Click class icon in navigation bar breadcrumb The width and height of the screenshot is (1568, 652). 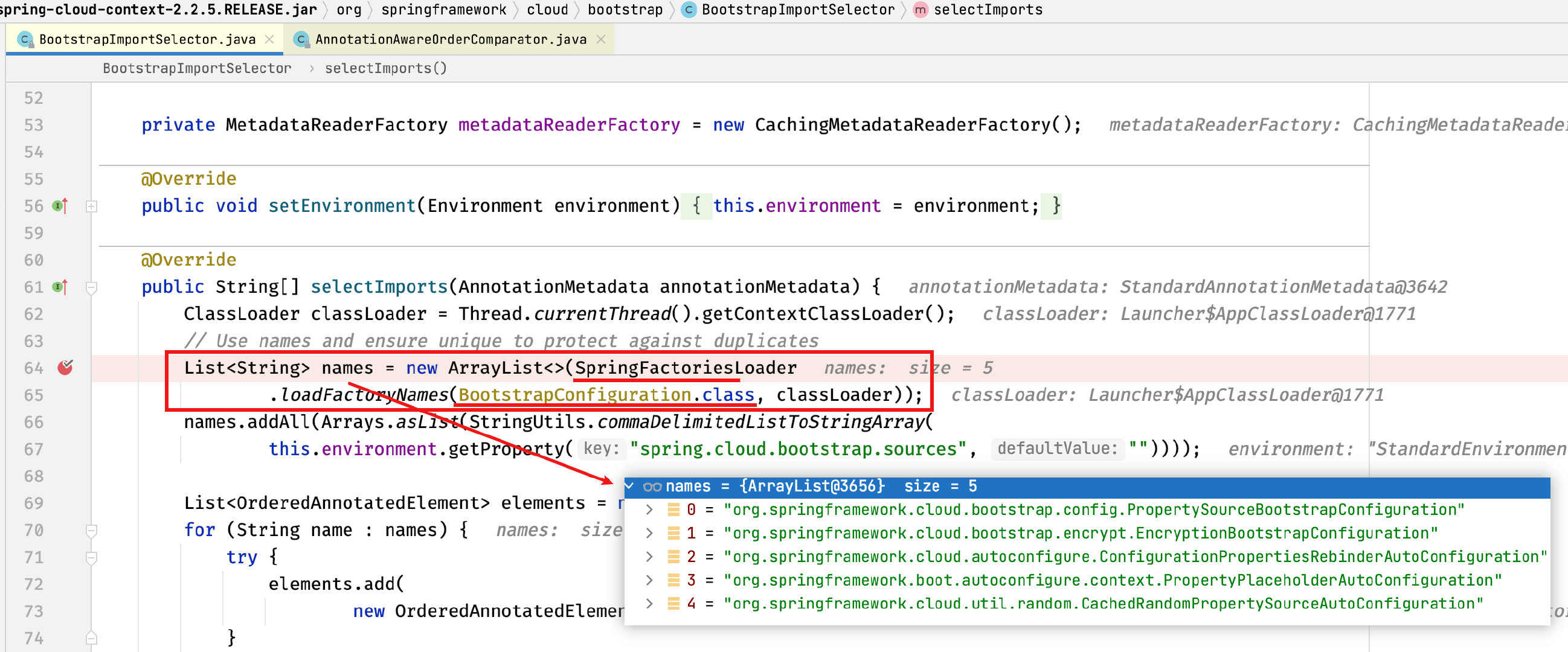(x=689, y=10)
